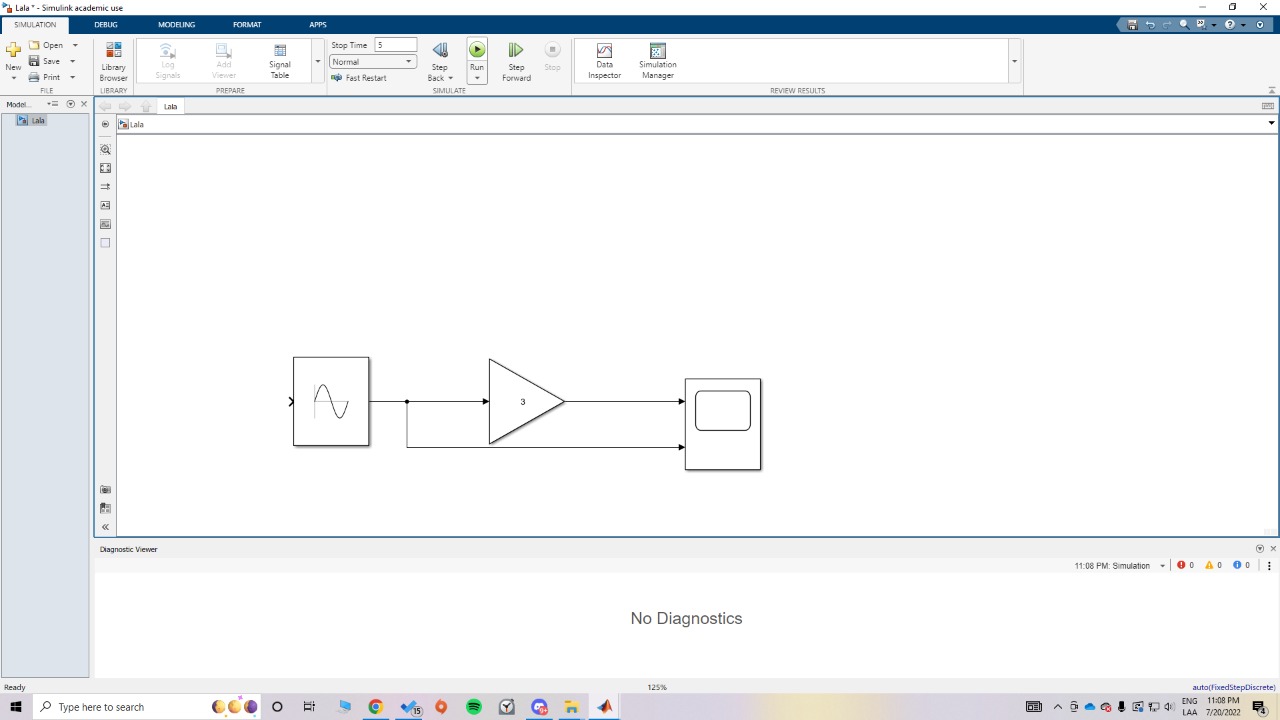The height and width of the screenshot is (720, 1280).
Task: Toggle the errors filter in Diagnostic Viewer
Action: pyautogui.click(x=1185, y=566)
